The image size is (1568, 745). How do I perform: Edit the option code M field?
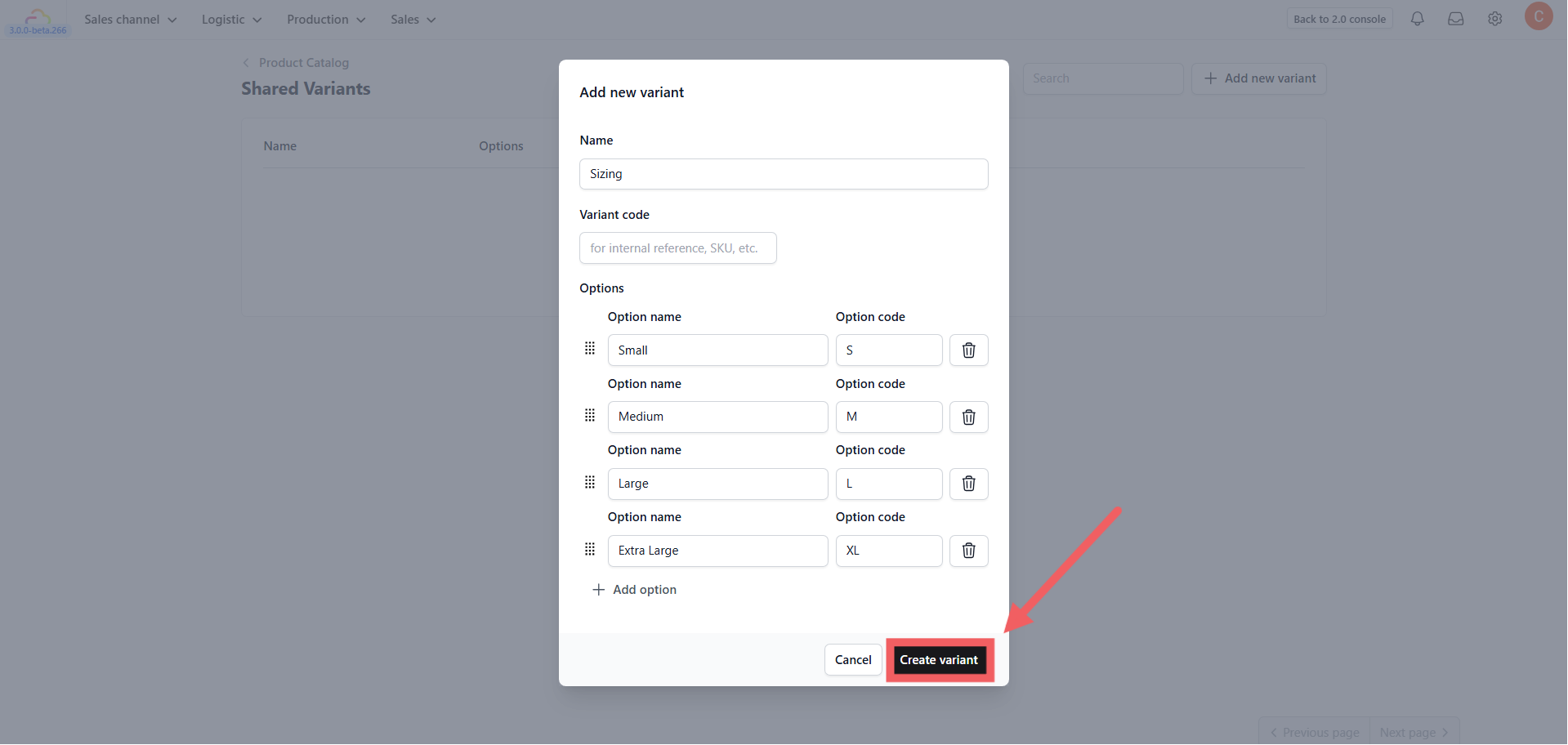click(x=889, y=417)
